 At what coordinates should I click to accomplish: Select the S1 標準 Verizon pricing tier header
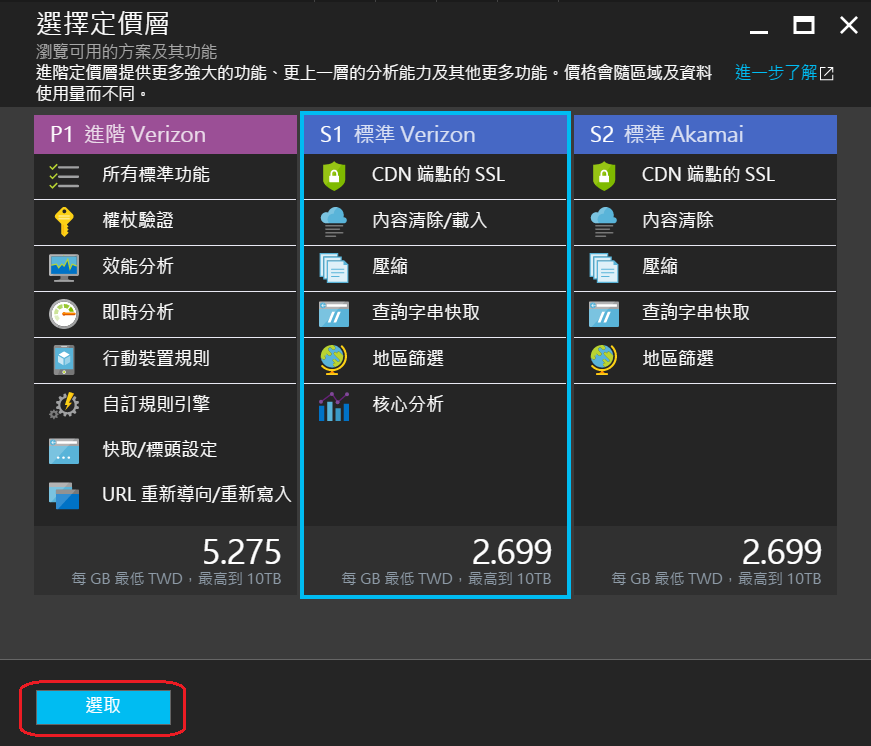(x=436, y=134)
